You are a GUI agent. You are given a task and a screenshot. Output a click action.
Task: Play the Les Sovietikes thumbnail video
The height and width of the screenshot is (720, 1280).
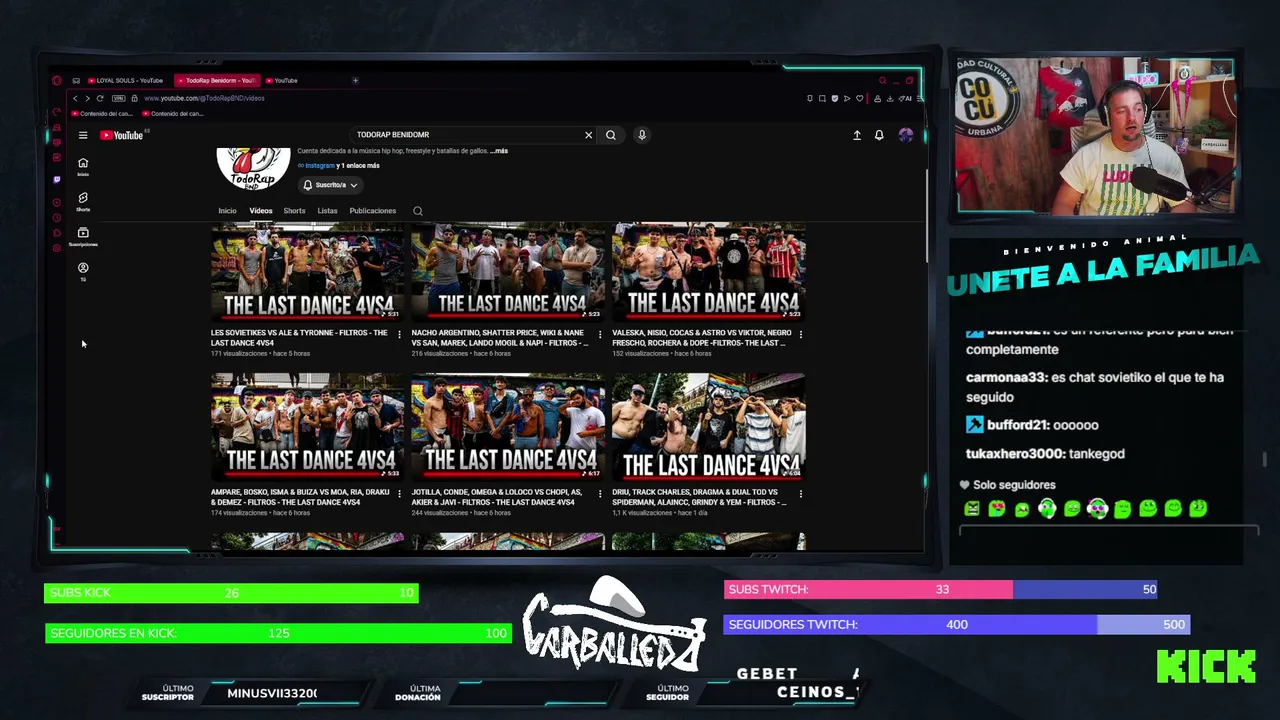pos(308,271)
